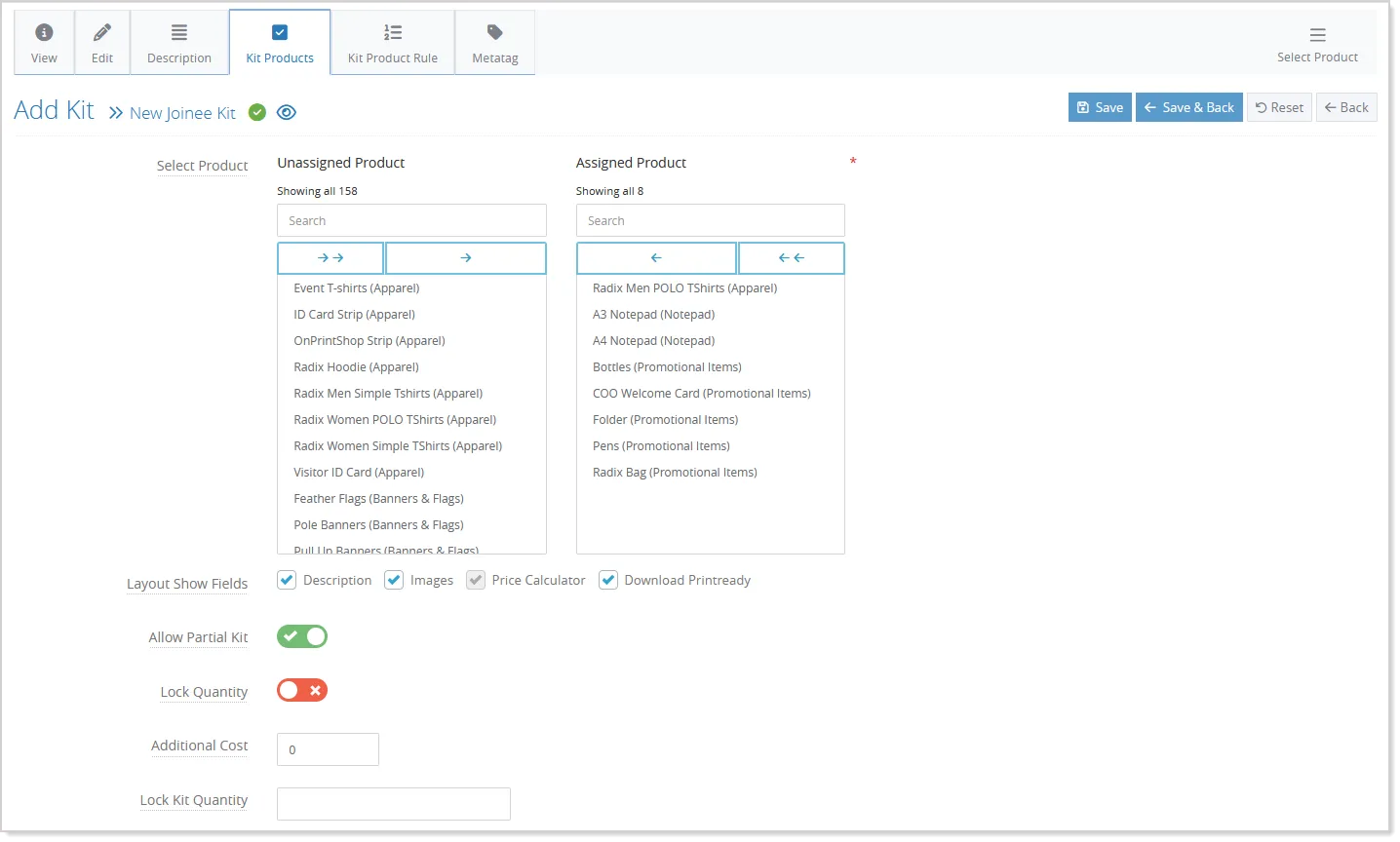
Task: Click the Save button
Action: (1100, 107)
